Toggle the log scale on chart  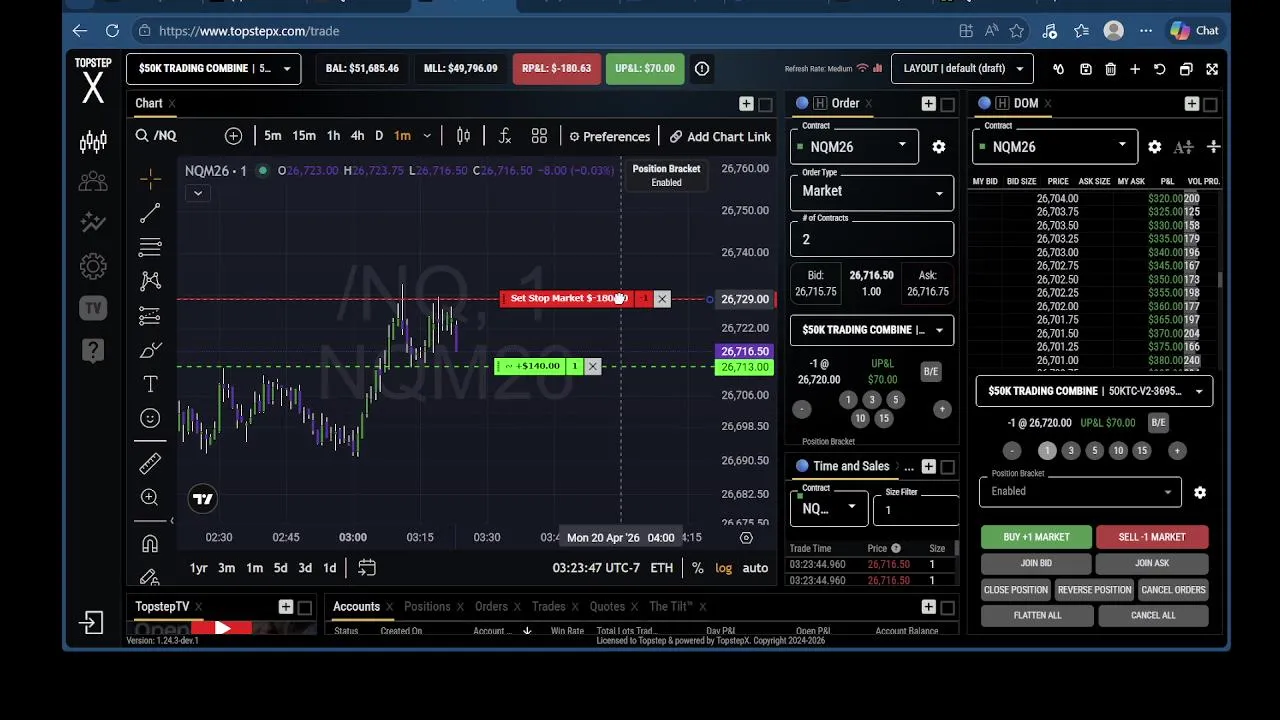[723, 568]
